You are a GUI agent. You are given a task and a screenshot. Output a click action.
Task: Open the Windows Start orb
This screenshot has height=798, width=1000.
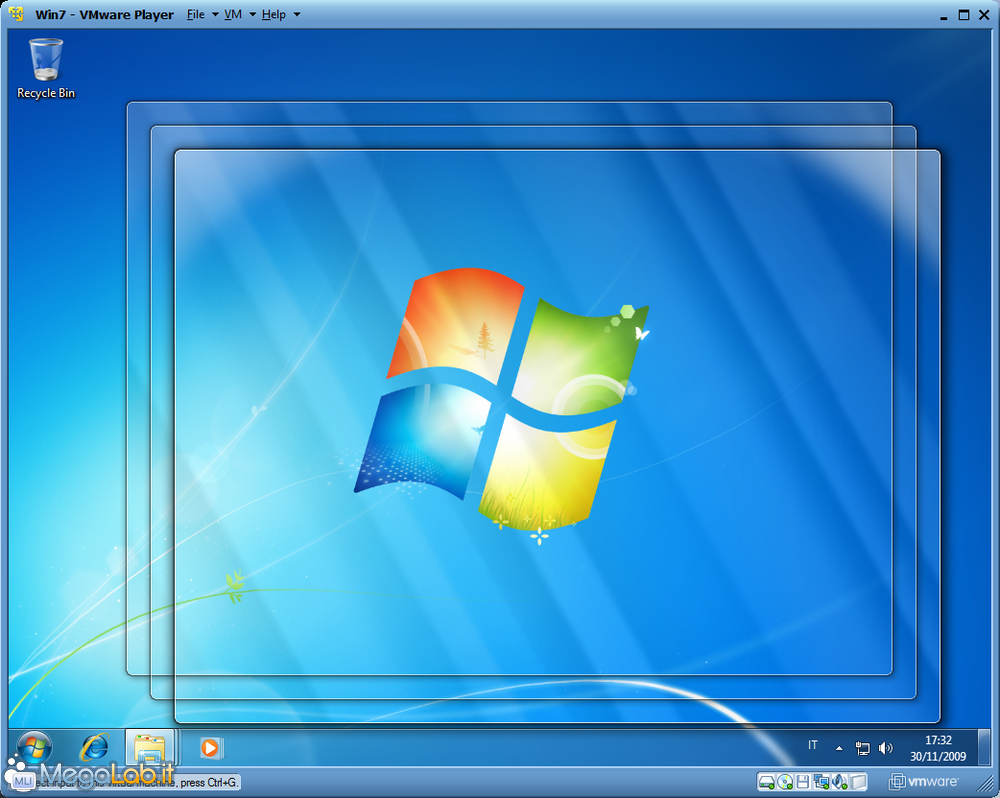click(x=34, y=748)
